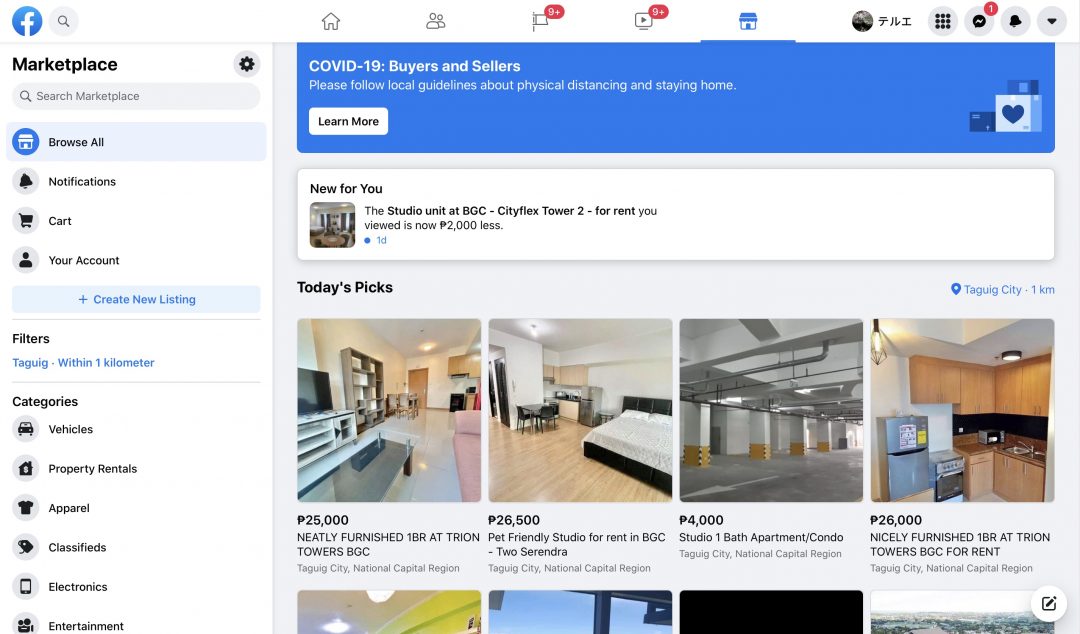The image size is (1080, 634).
Task: Open Taguig Within 1 kilometer filter
Action: pyautogui.click(x=83, y=363)
